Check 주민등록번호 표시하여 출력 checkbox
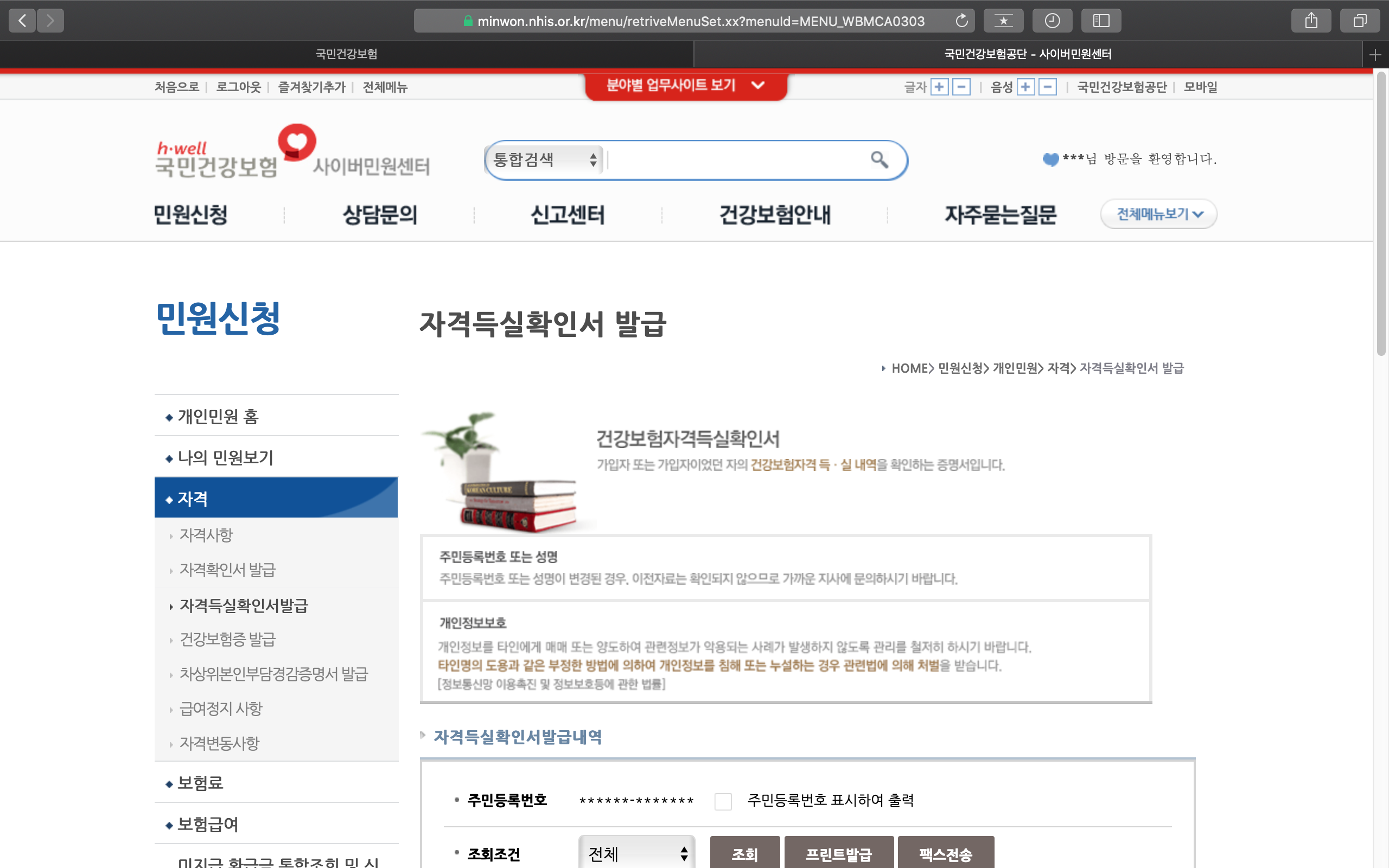 (x=723, y=801)
